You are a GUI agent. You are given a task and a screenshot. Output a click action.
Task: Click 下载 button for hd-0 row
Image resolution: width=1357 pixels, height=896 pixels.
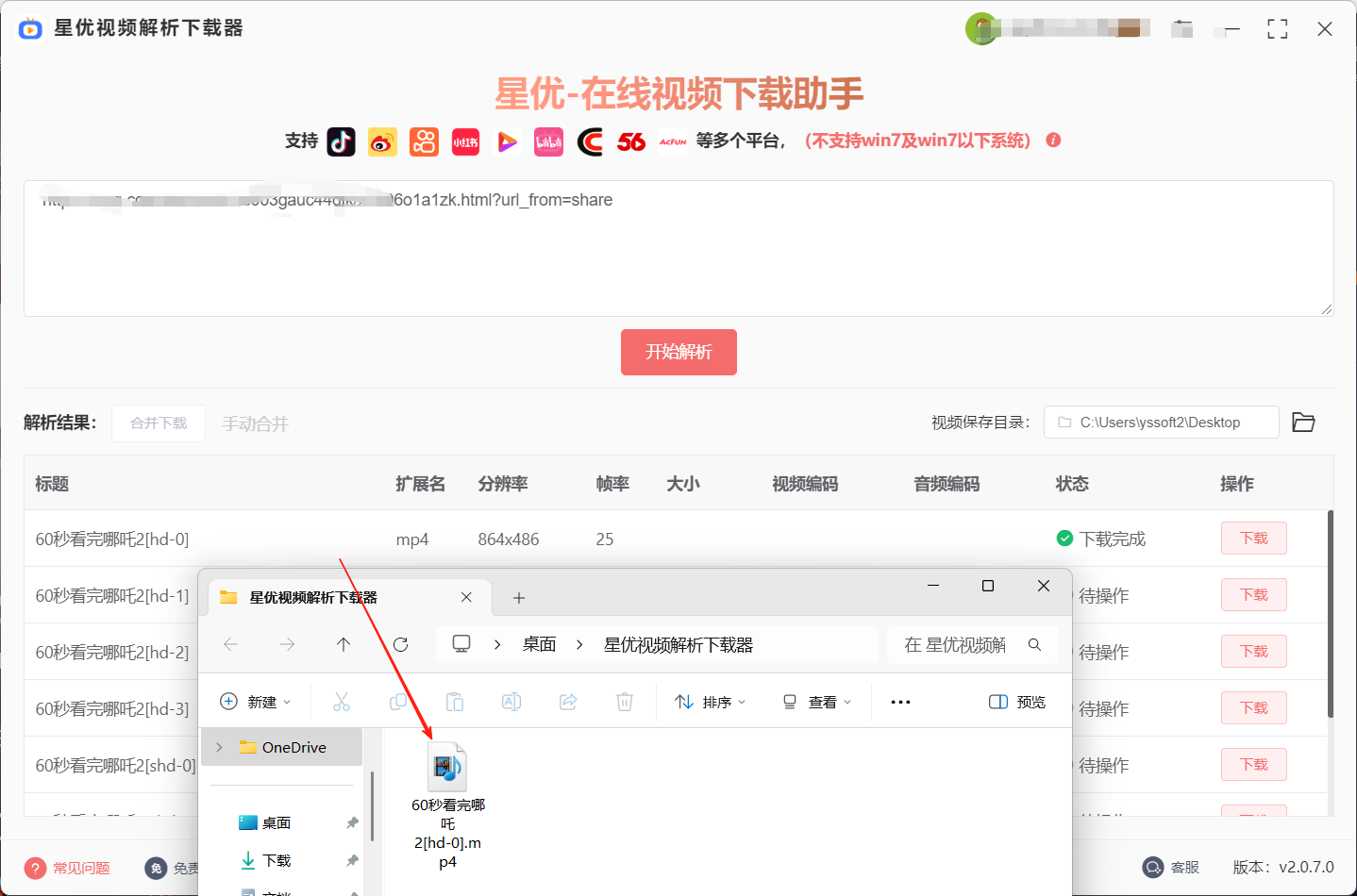click(1254, 538)
